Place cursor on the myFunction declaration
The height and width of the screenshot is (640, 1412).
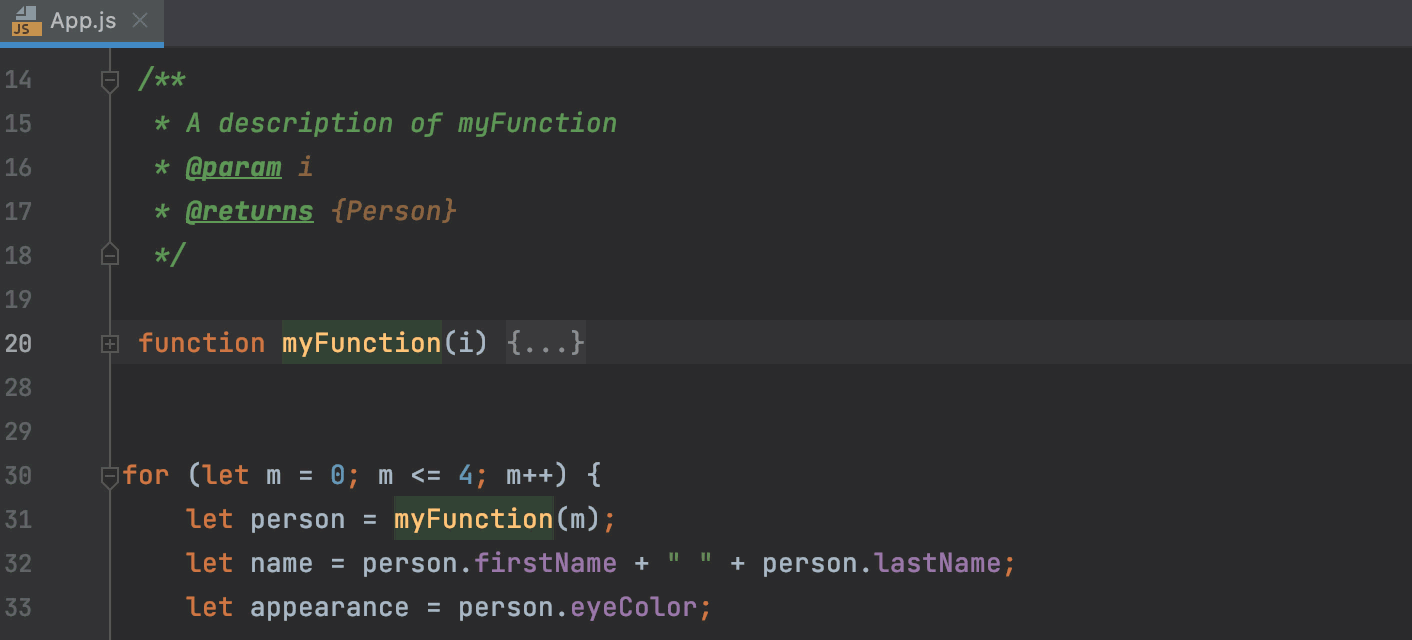click(x=361, y=343)
